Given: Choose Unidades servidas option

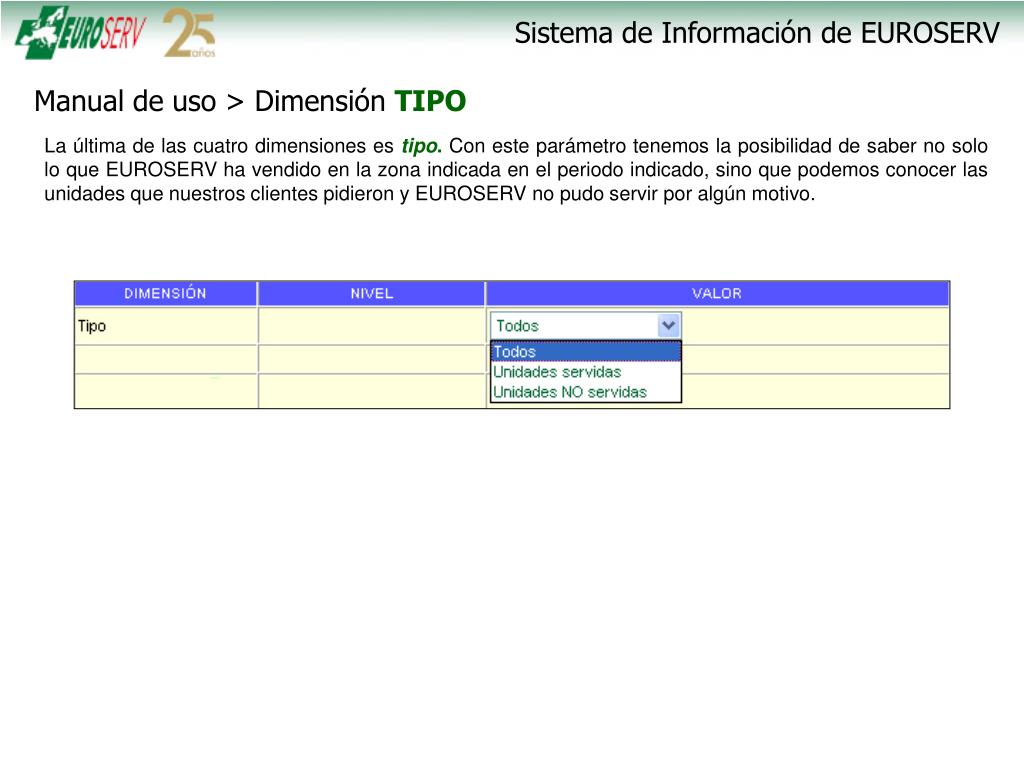Looking at the screenshot, I should pos(586,372).
